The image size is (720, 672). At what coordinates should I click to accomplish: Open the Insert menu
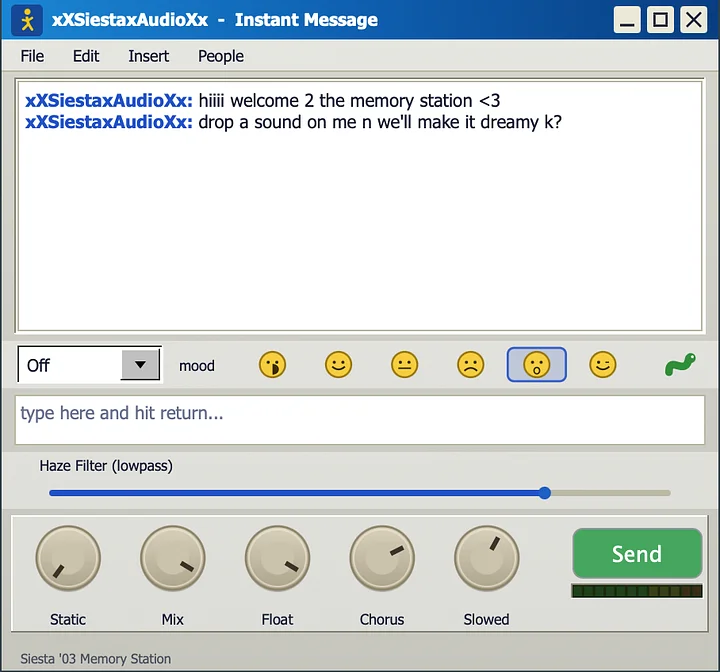click(148, 56)
